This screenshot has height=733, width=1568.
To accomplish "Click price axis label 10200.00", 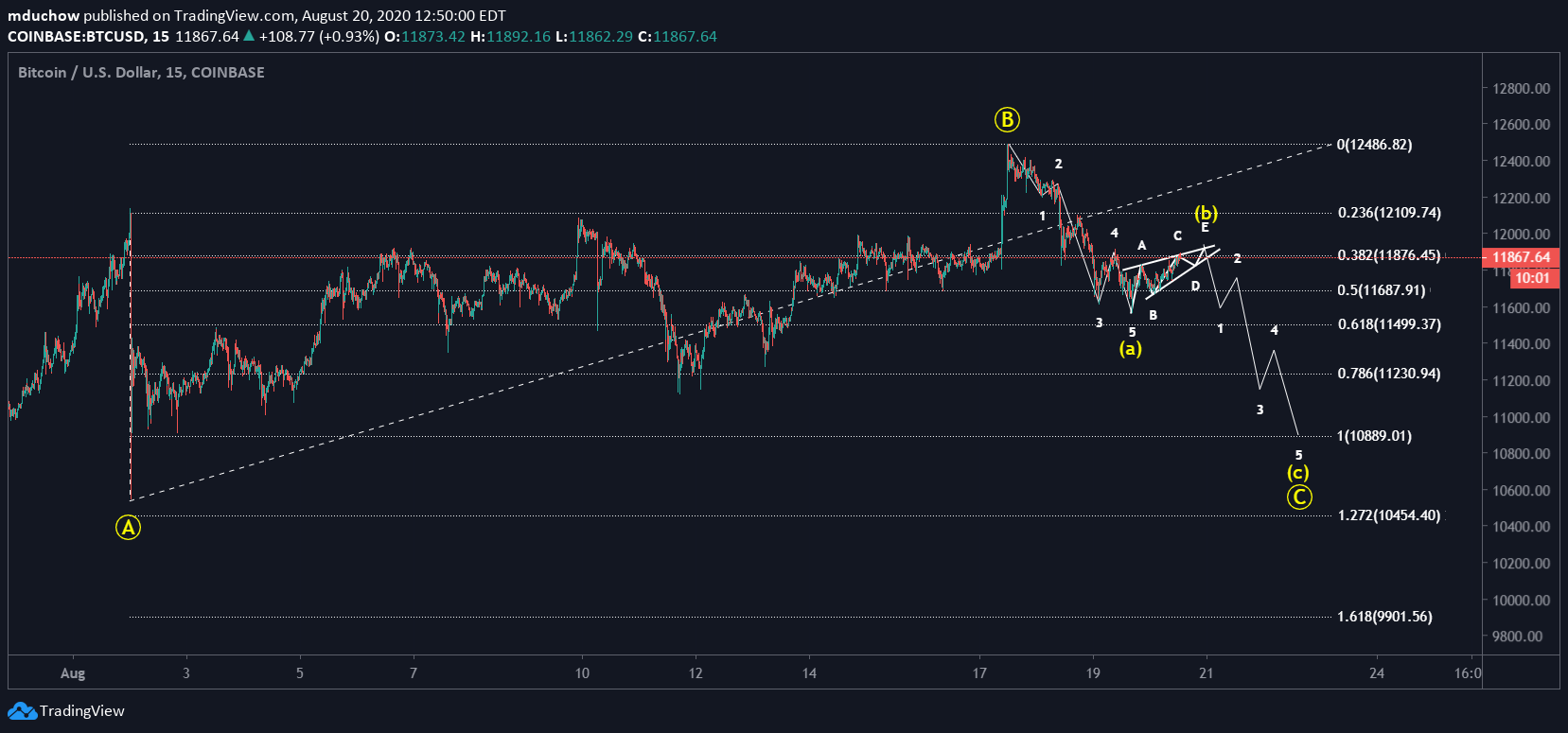I will pyautogui.click(x=1522, y=564).
